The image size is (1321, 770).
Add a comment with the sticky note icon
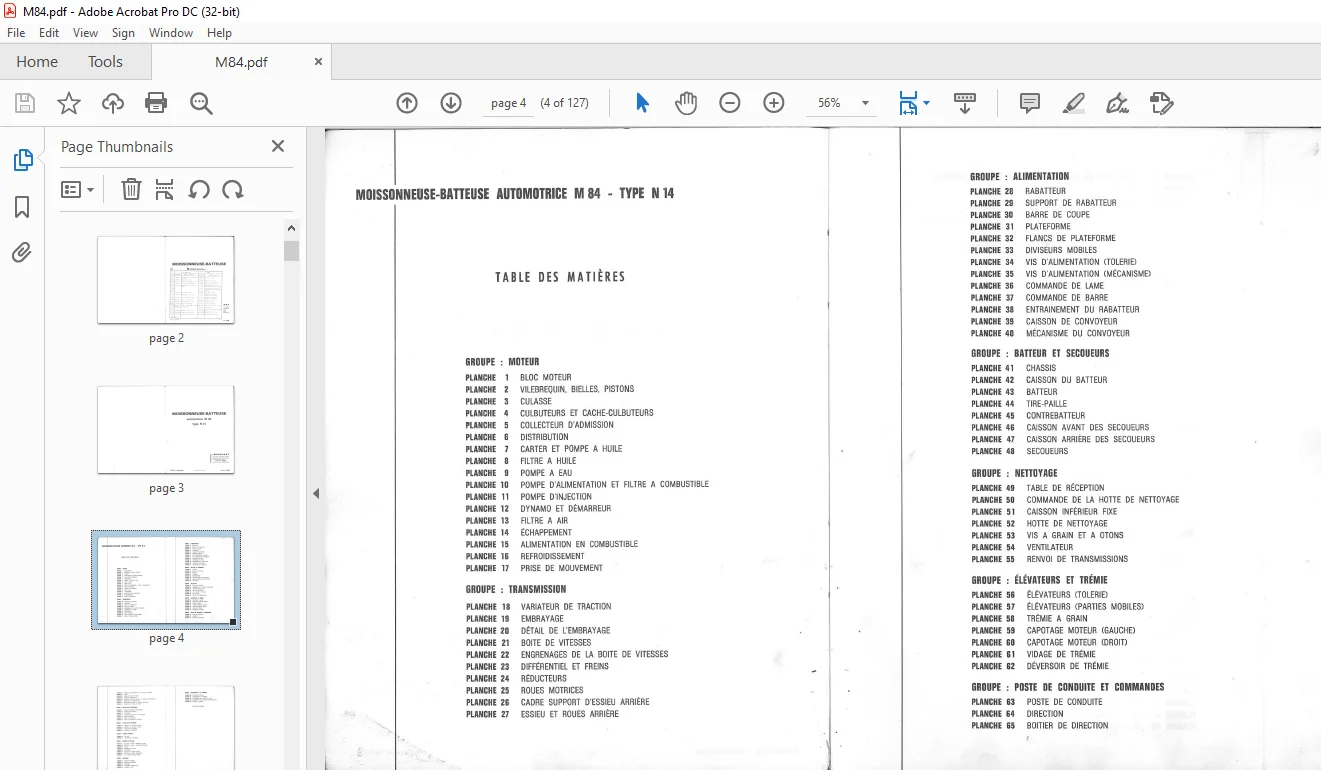click(1030, 103)
